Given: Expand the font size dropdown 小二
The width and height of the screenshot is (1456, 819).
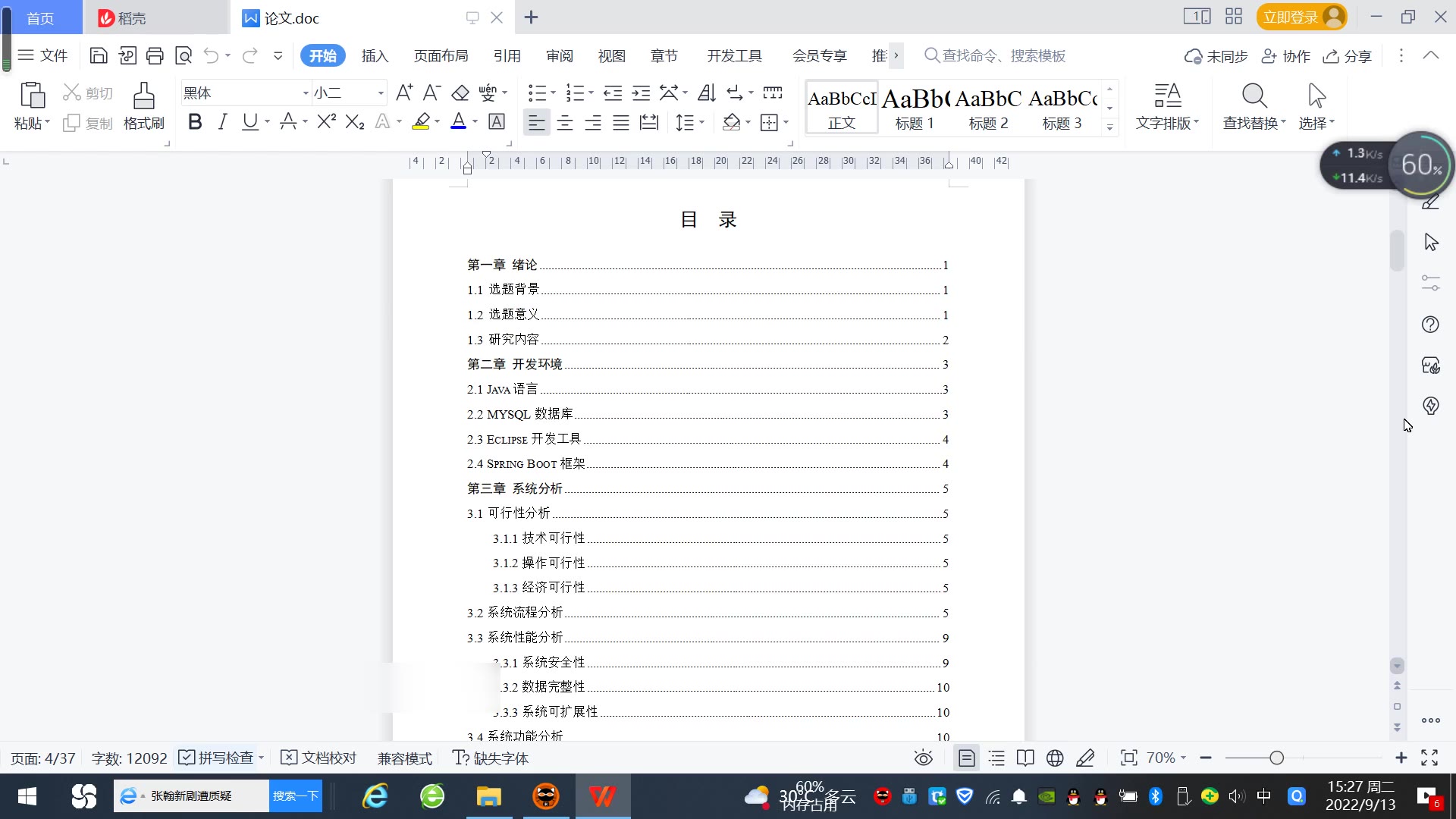Looking at the screenshot, I should click(x=381, y=93).
